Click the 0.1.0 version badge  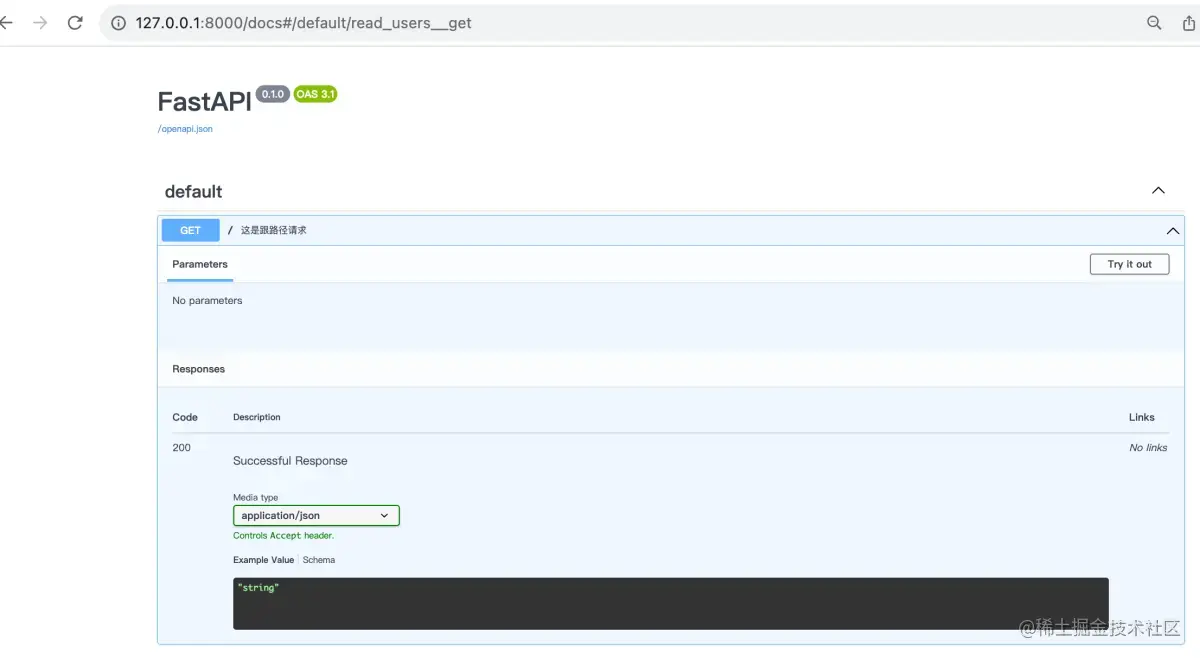tap(273, 94)
